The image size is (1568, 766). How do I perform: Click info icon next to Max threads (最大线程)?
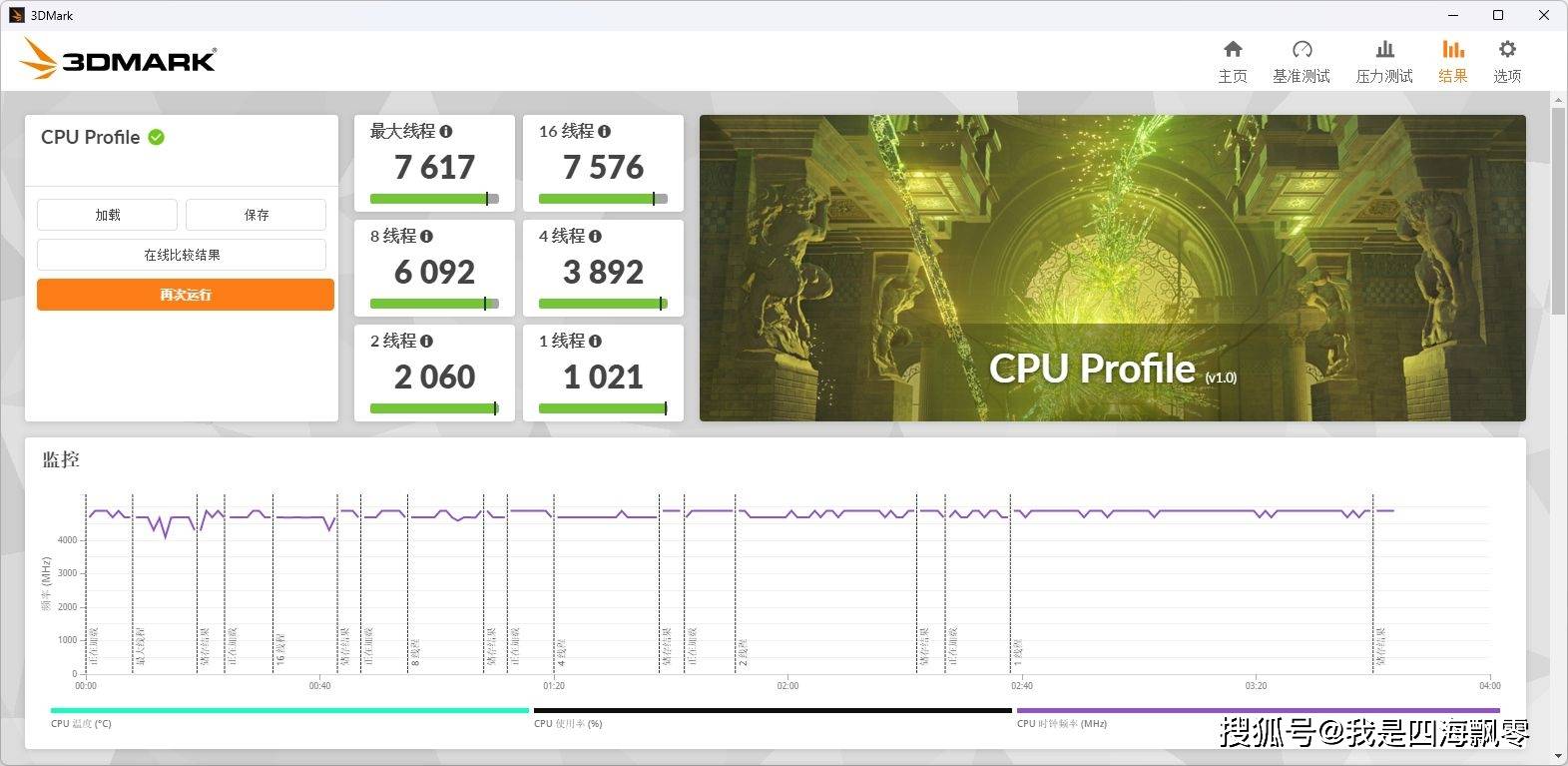[x=446, y=131]
